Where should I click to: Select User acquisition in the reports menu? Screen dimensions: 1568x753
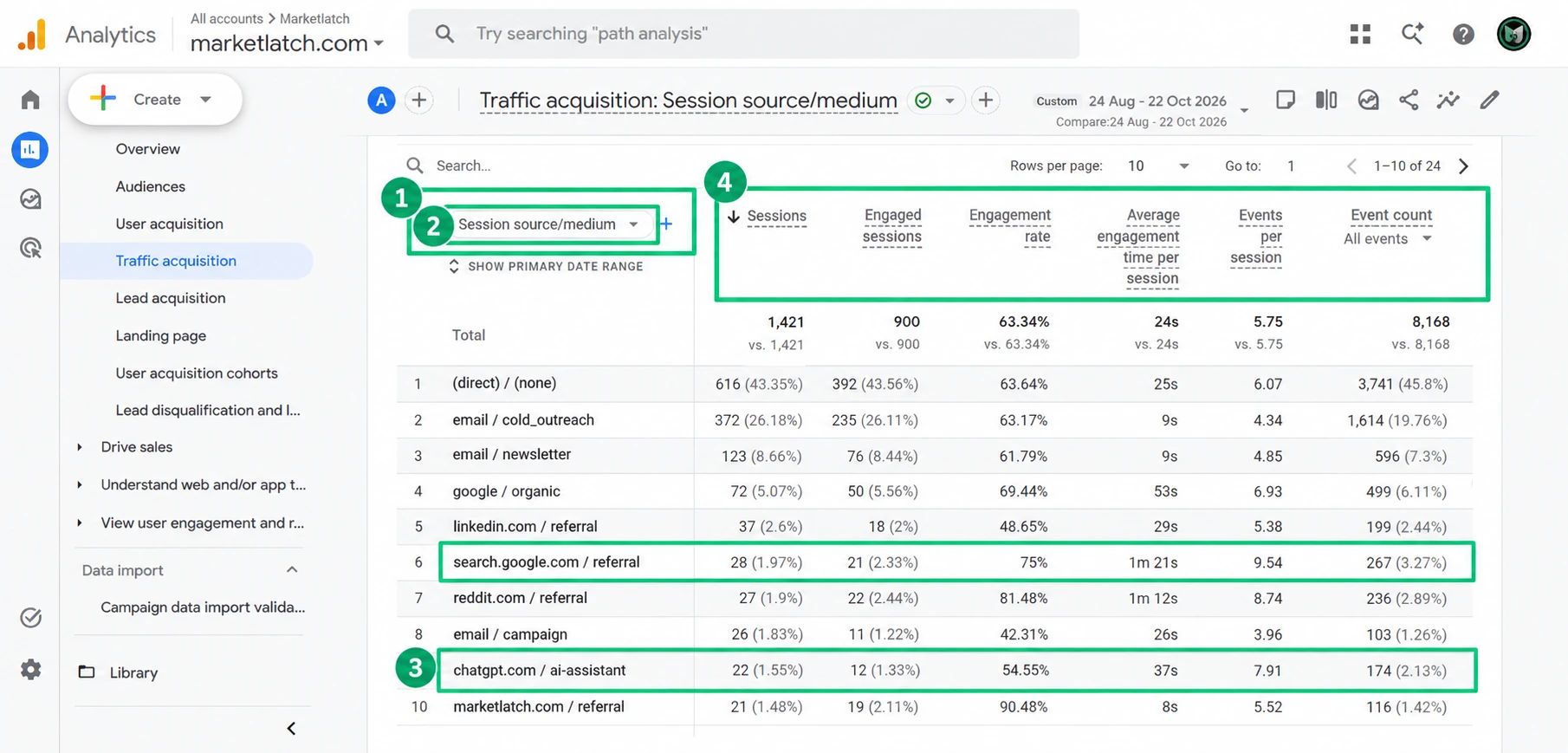pos(170,224)
